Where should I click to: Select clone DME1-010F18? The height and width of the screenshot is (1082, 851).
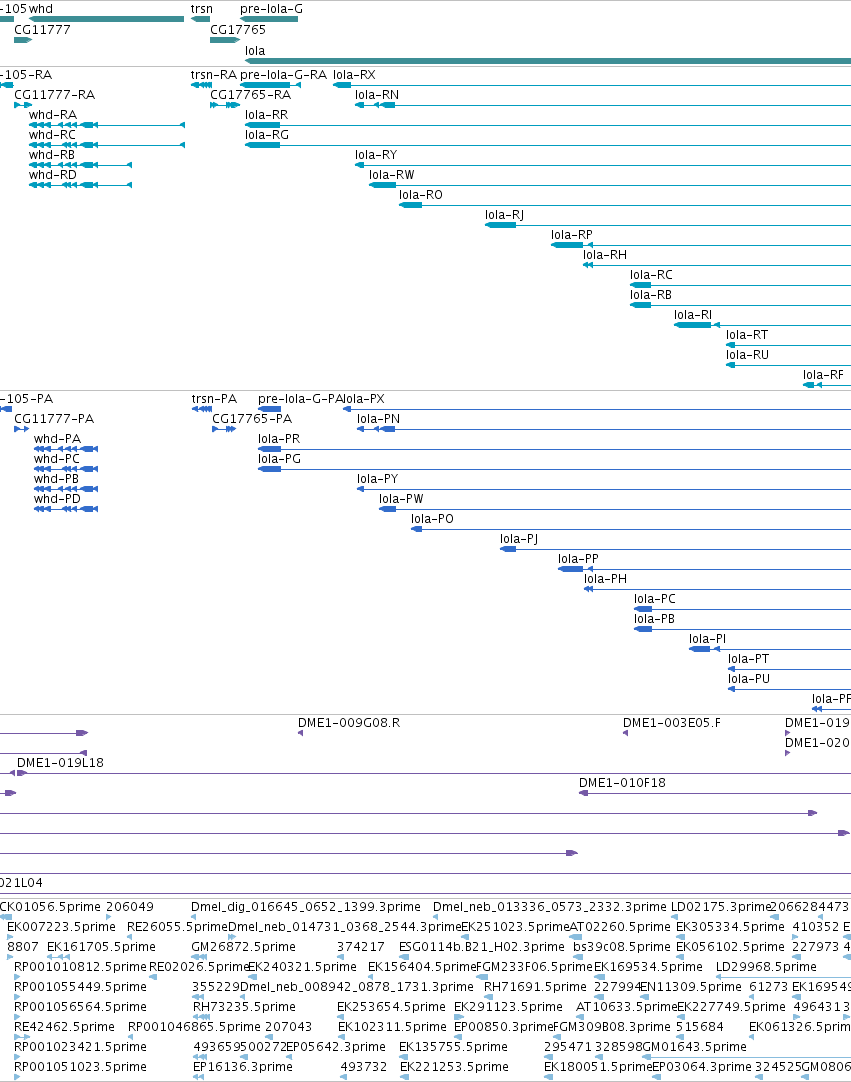pyautogui.click(x=715, y=794)
